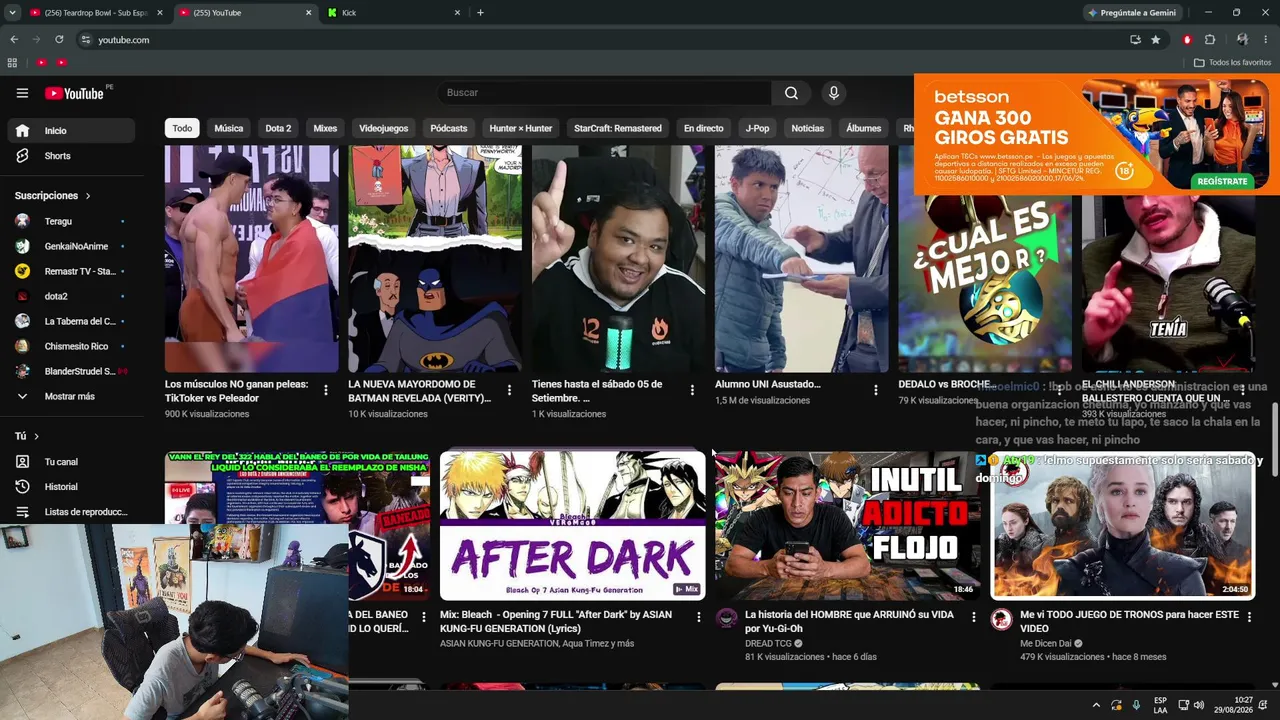1280x720 pixels.
Task: Open options for the Tienes hasta el sábado video
Action: [692, 390]
